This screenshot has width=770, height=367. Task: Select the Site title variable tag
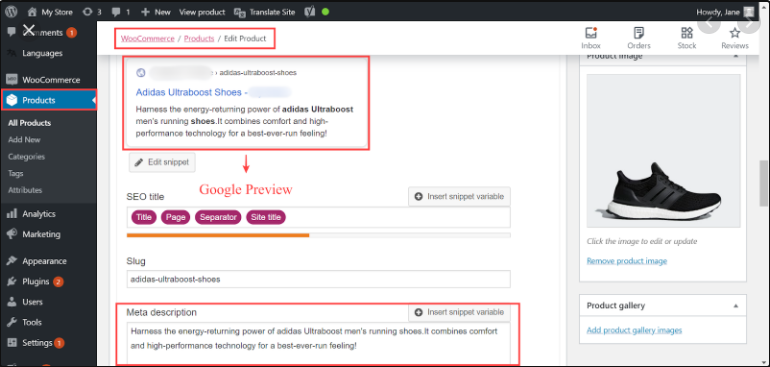pos(266,217)
